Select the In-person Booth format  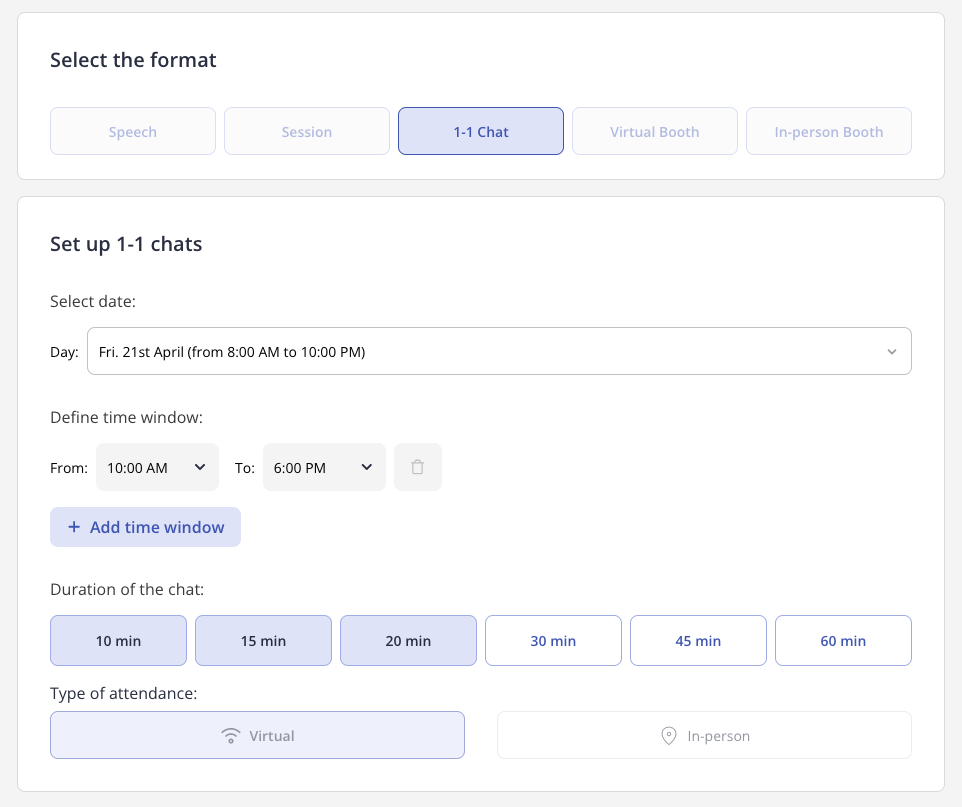(x=829, y=131)
